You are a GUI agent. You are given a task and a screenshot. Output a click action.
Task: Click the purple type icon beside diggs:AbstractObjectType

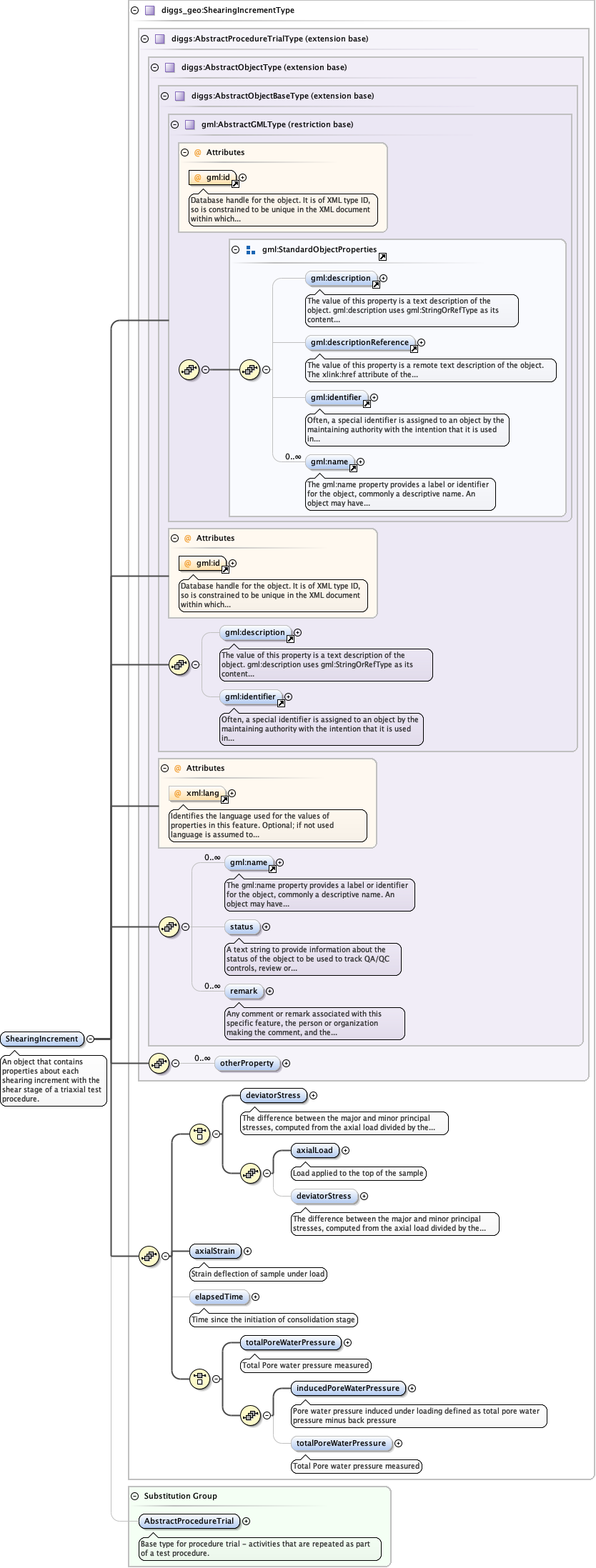(x=169, y=68)
